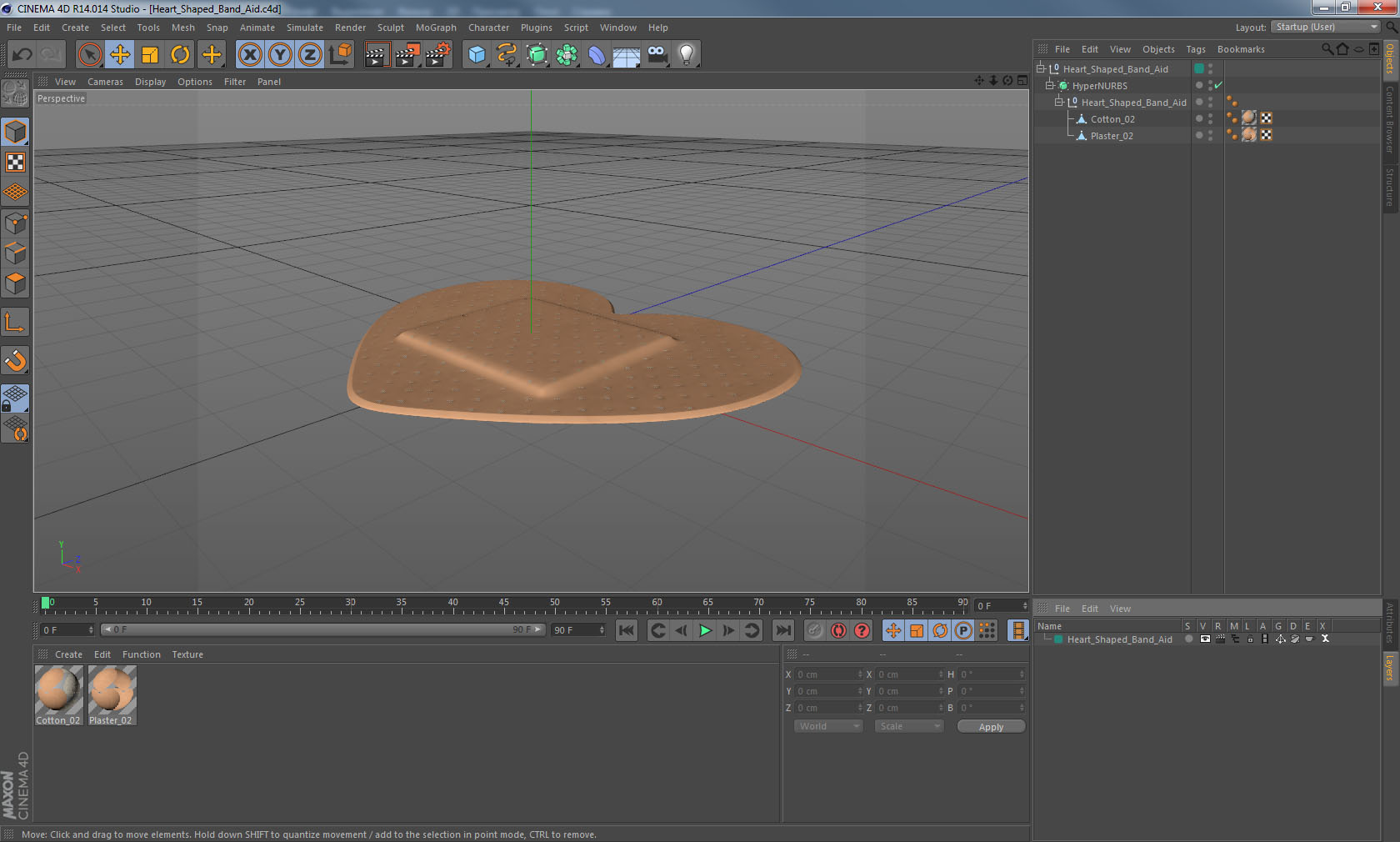Screen dimensions: 1400x842
Task: Open the spline tools icon
Action: 507,55
